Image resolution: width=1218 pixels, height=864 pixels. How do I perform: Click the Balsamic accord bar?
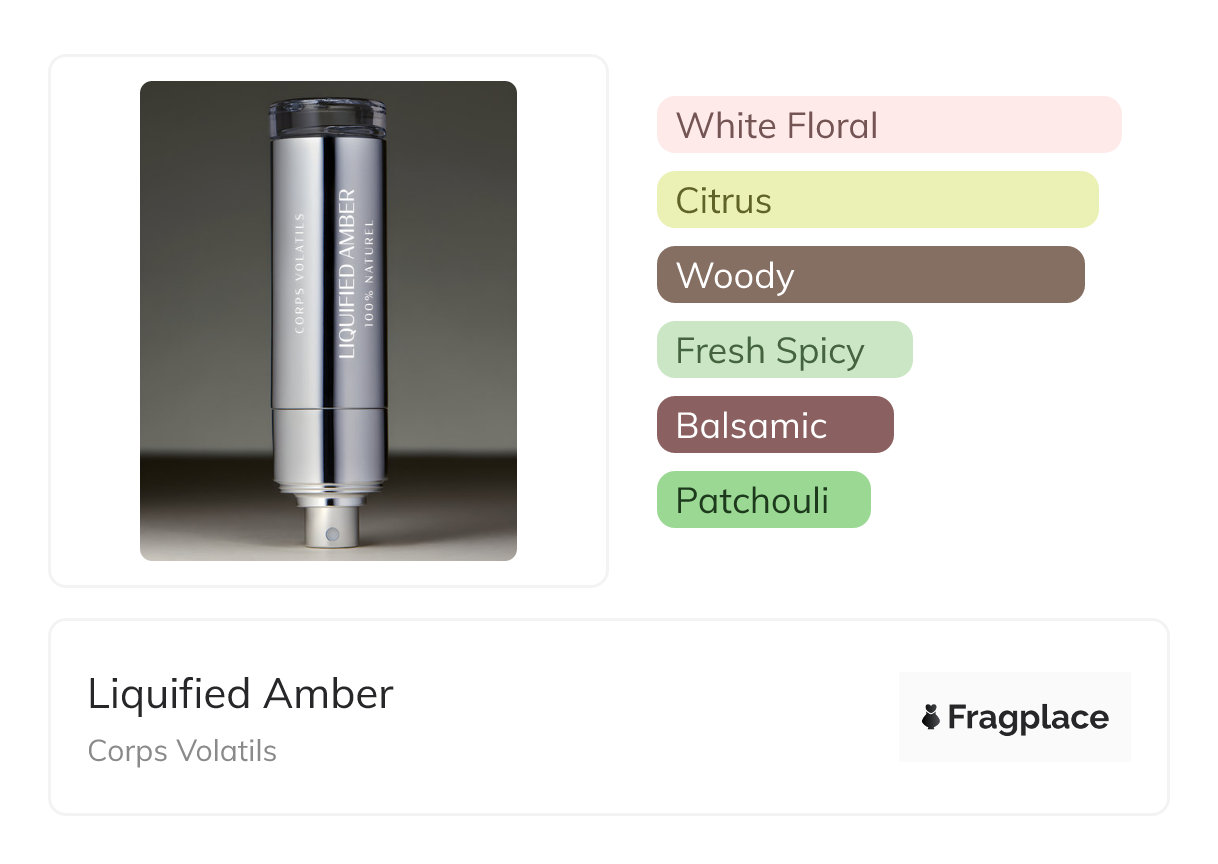(774, 425)
